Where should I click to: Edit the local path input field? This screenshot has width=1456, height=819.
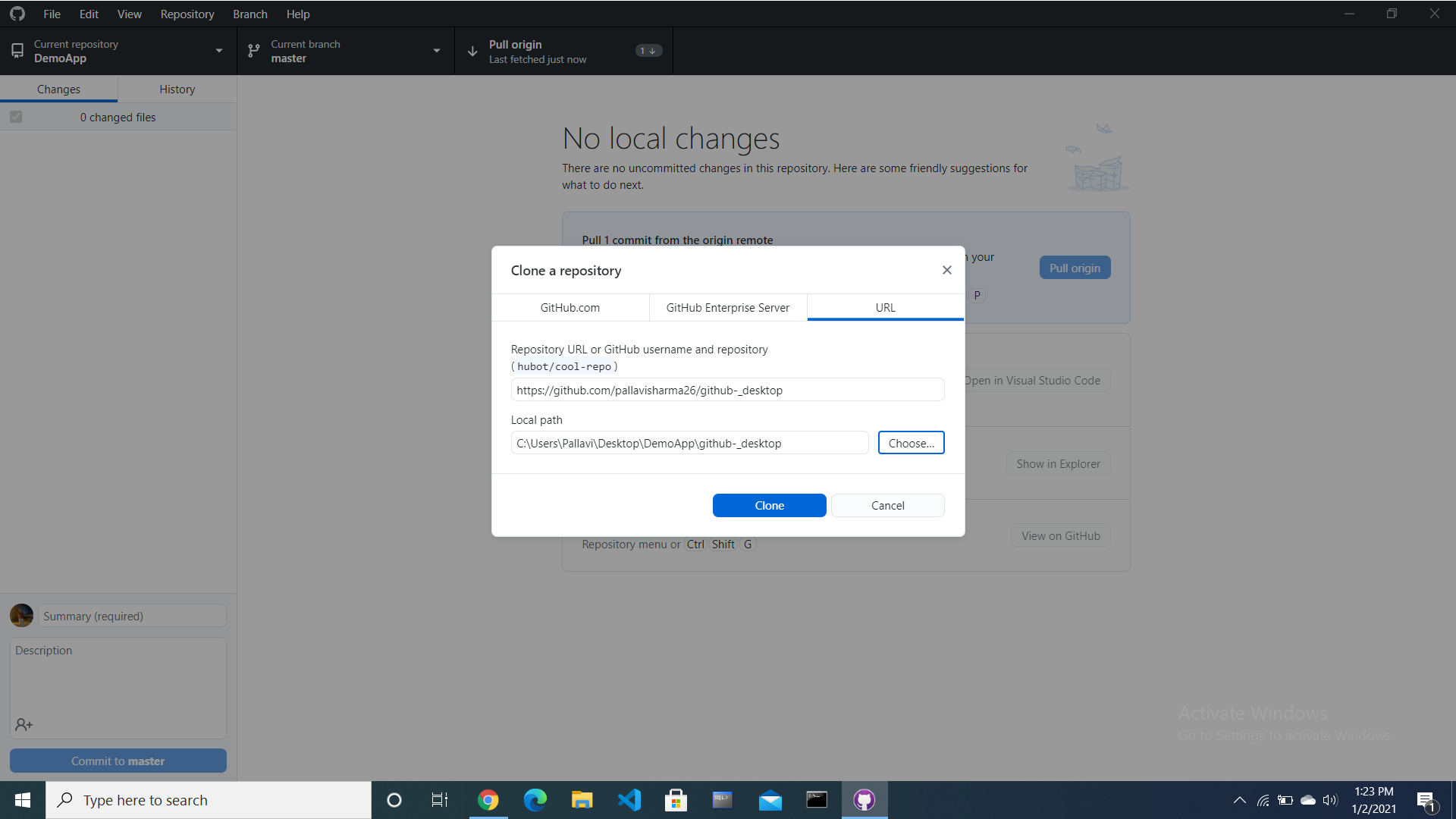pos(690,443)
